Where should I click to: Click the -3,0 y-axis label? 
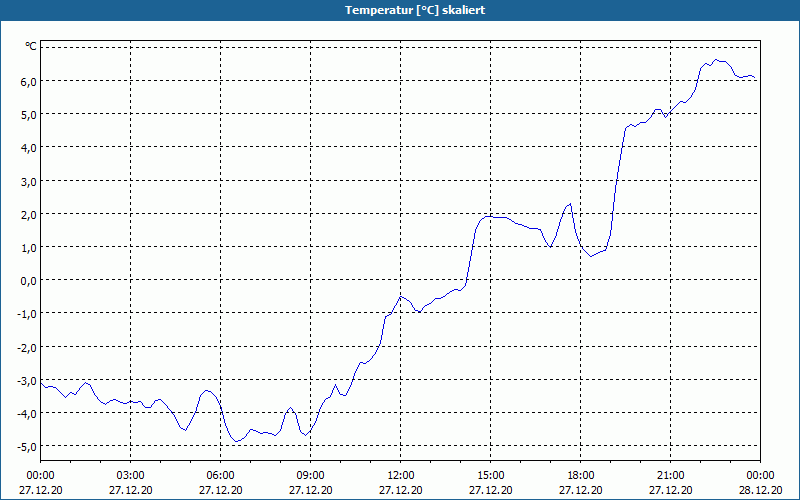pos(26,381)
